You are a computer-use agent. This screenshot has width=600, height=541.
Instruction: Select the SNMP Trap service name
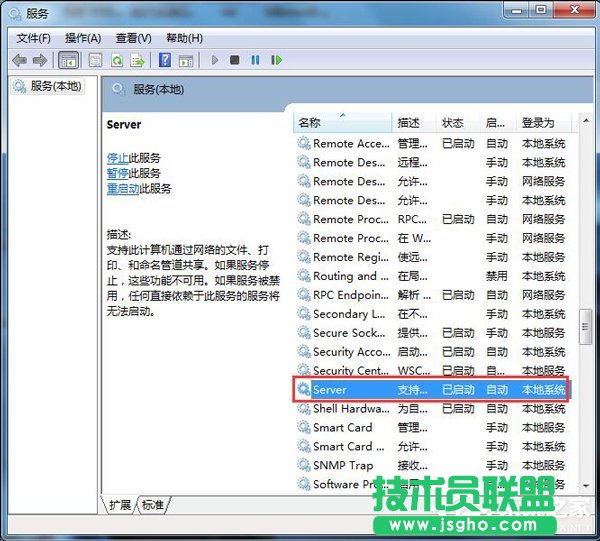(x=343, y=465)
